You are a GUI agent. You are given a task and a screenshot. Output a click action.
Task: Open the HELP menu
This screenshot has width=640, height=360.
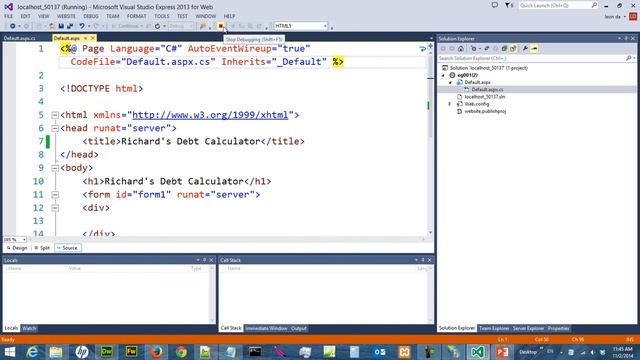tap(229, 16)
